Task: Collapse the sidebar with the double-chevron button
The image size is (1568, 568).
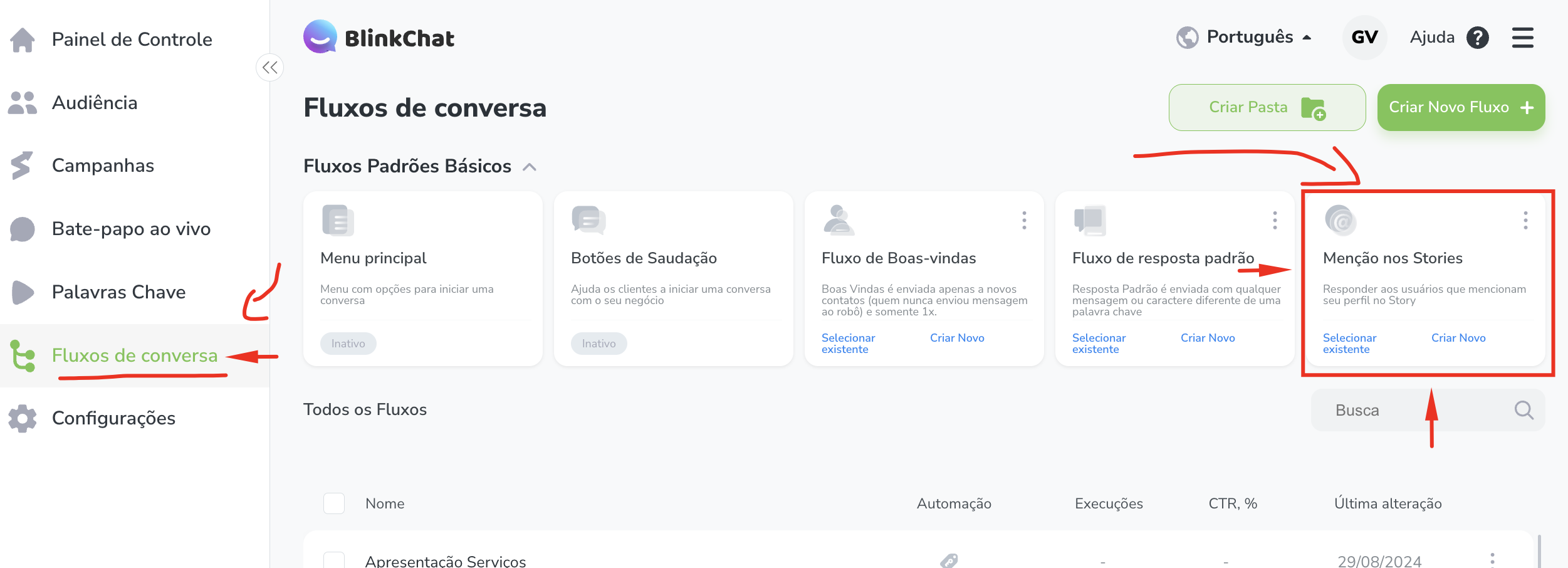Action: [270, 67]
